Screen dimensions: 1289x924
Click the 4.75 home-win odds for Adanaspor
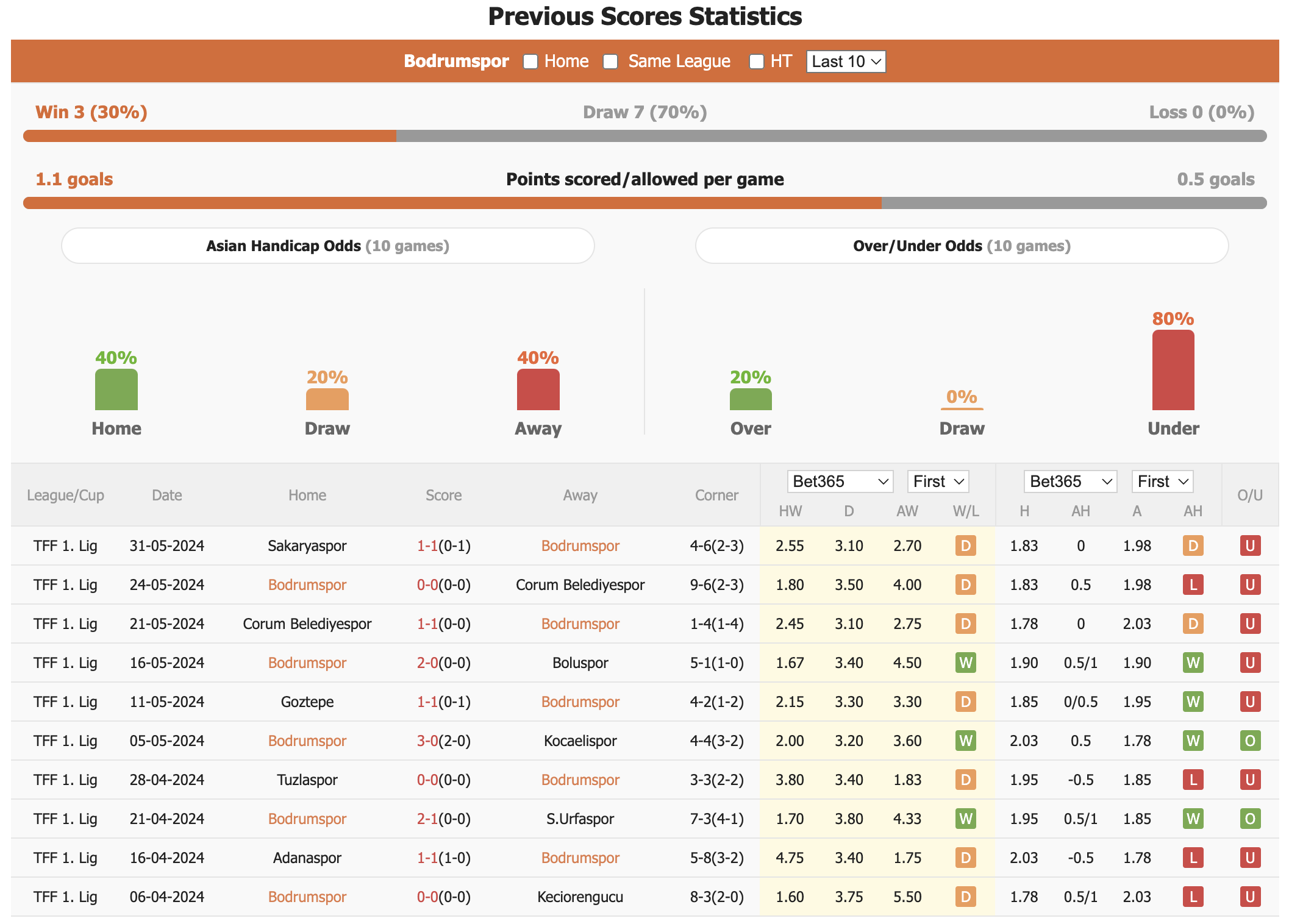pyautogui.click(x=790, y=858)
